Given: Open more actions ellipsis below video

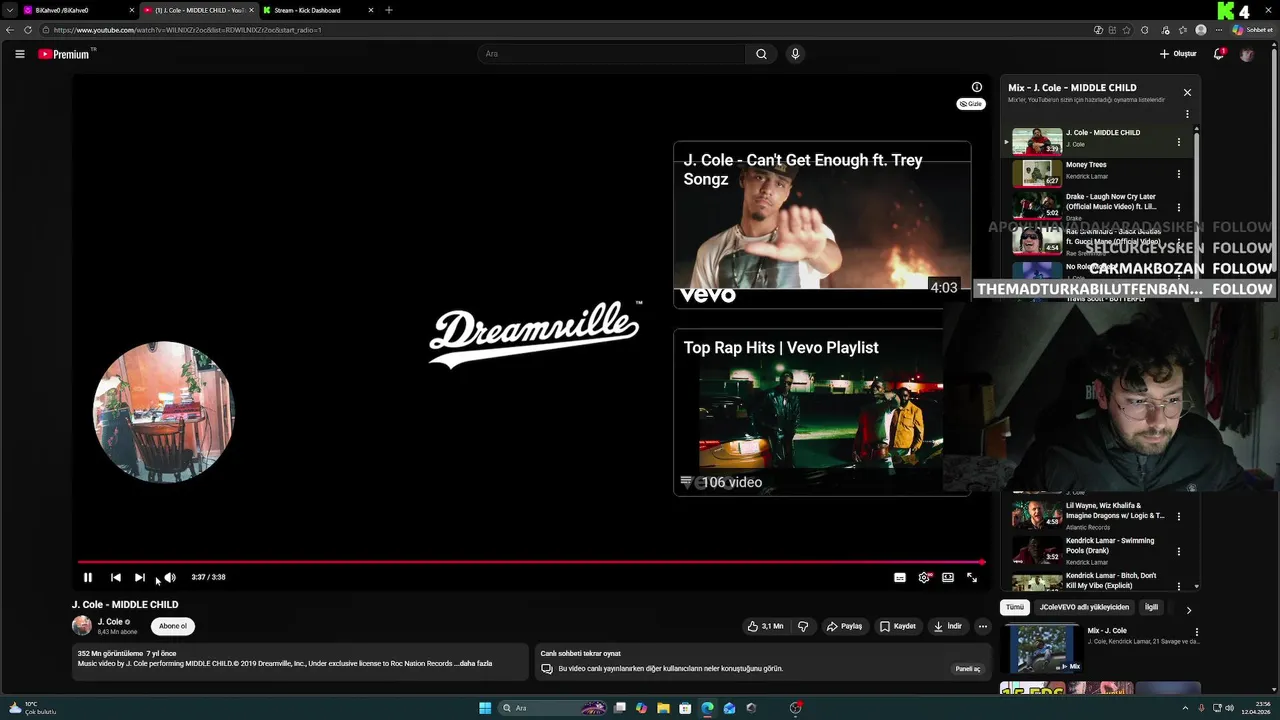Looking at the screenshot, I should [983, 626].
